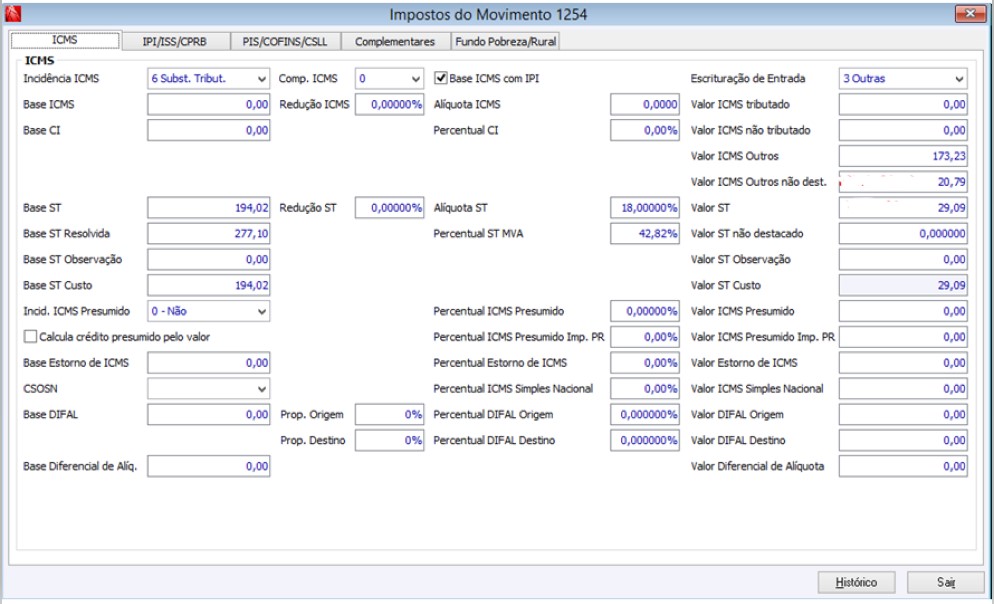Click Valor ICMS Outros não dest. field
Screen dimensions: 994x604
click(903, 182)
